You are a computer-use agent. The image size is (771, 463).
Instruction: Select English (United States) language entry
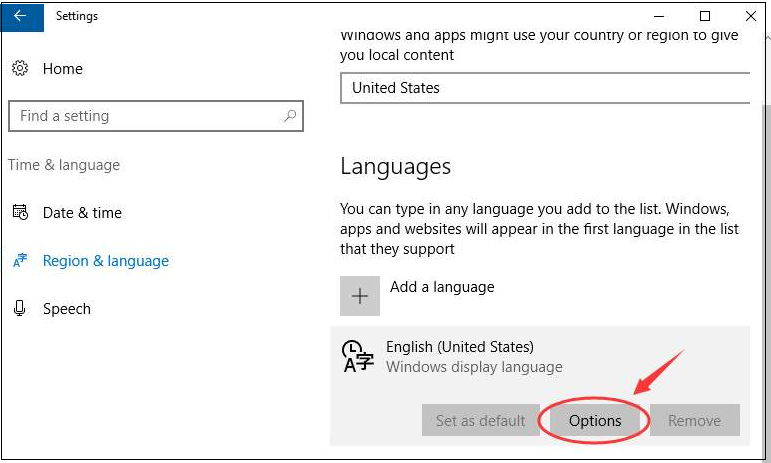click(540, 357)
